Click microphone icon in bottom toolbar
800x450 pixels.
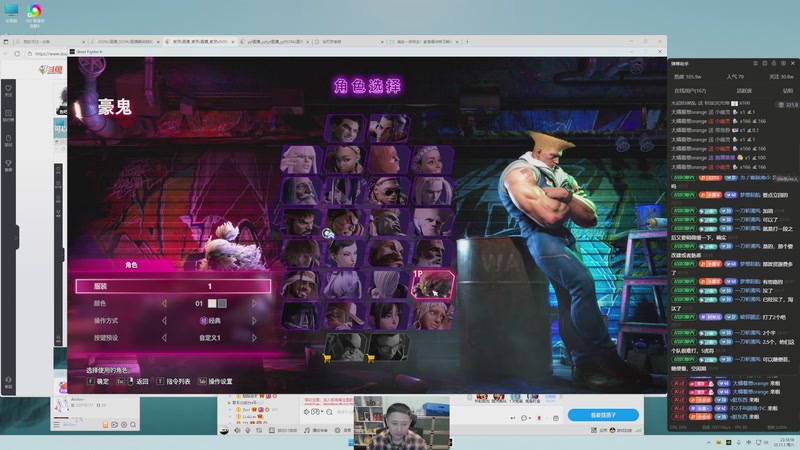point(248,431)
